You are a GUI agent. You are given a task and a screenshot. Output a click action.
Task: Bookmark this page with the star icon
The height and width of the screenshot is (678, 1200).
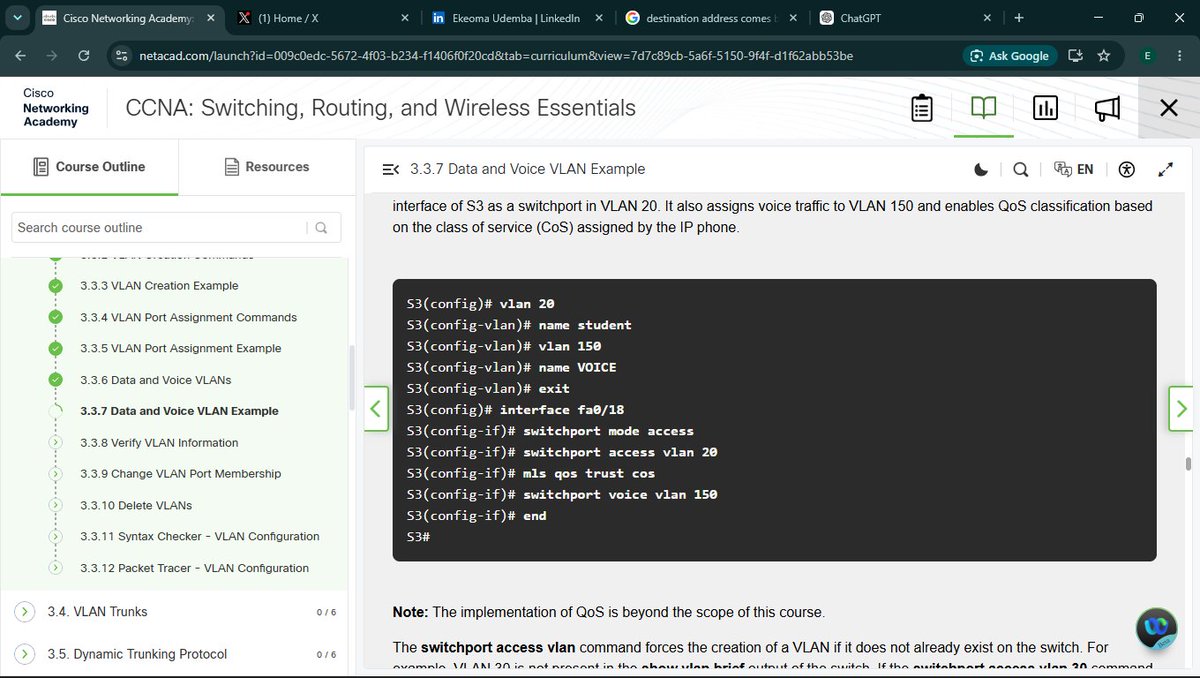(x=1104, y=56)
